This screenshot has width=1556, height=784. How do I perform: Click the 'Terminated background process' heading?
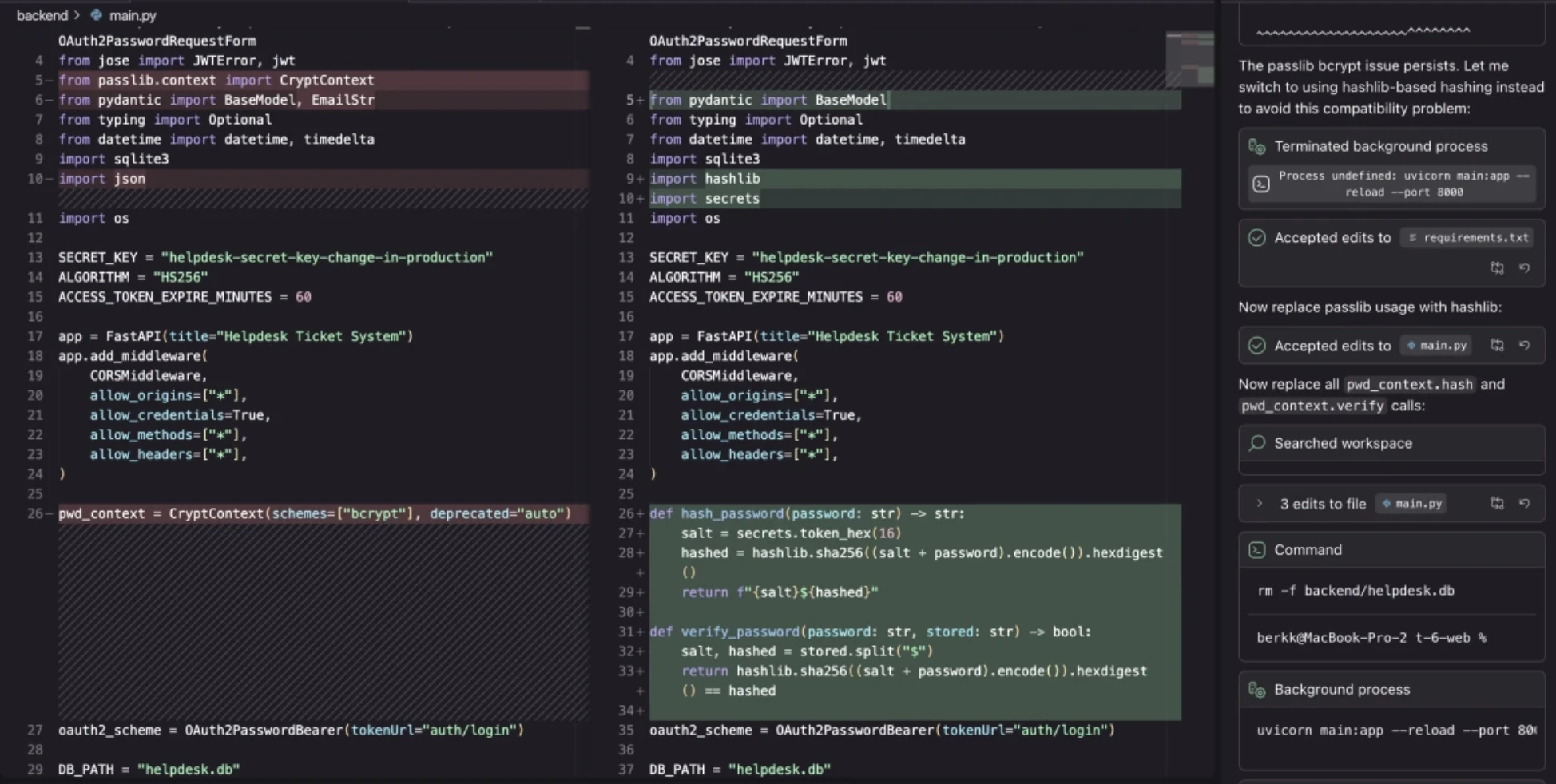pyautogui.click(x=1381, y=146)
